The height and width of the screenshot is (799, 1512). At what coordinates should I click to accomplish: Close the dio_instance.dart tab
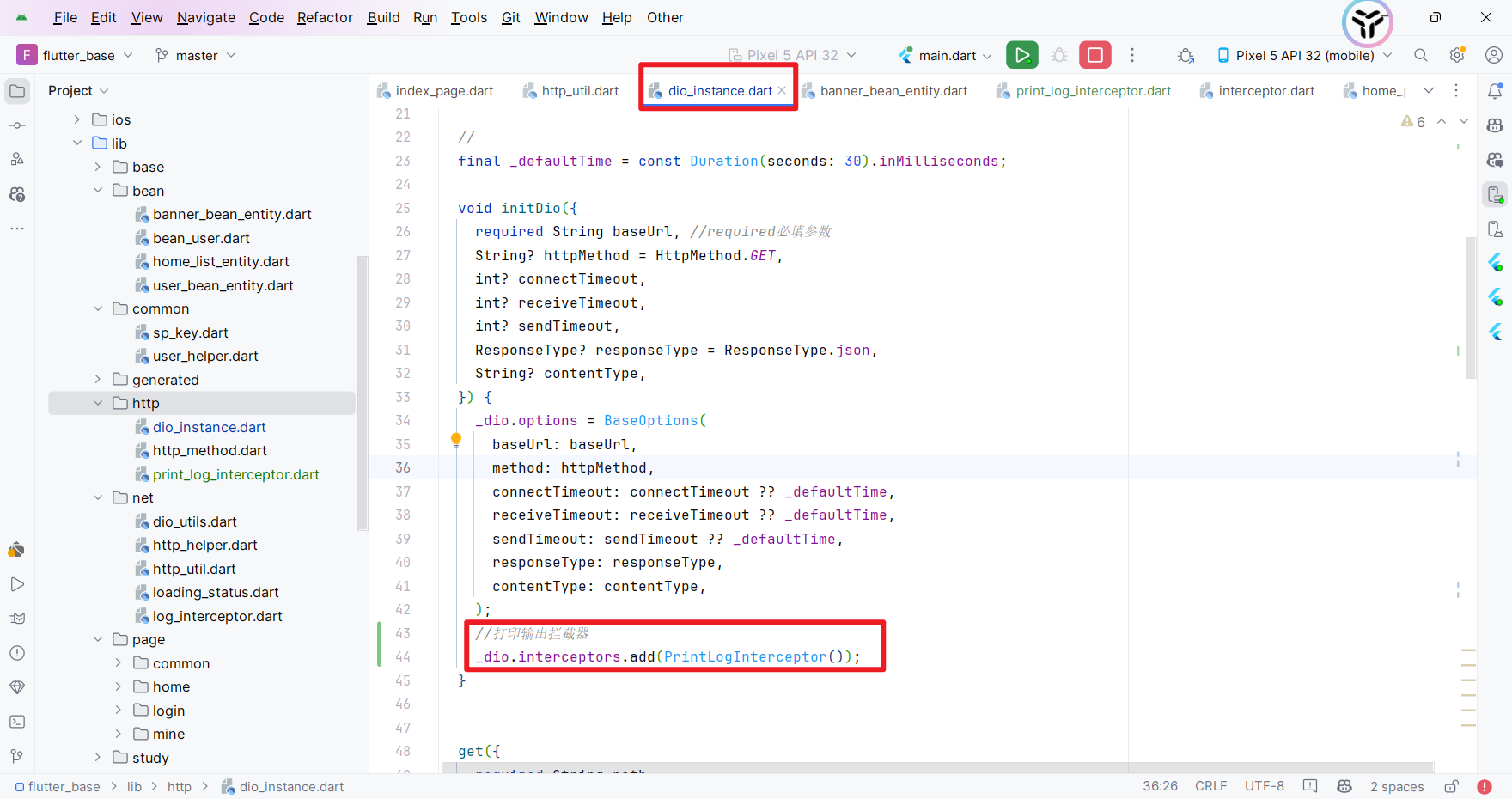click(782, 90)
